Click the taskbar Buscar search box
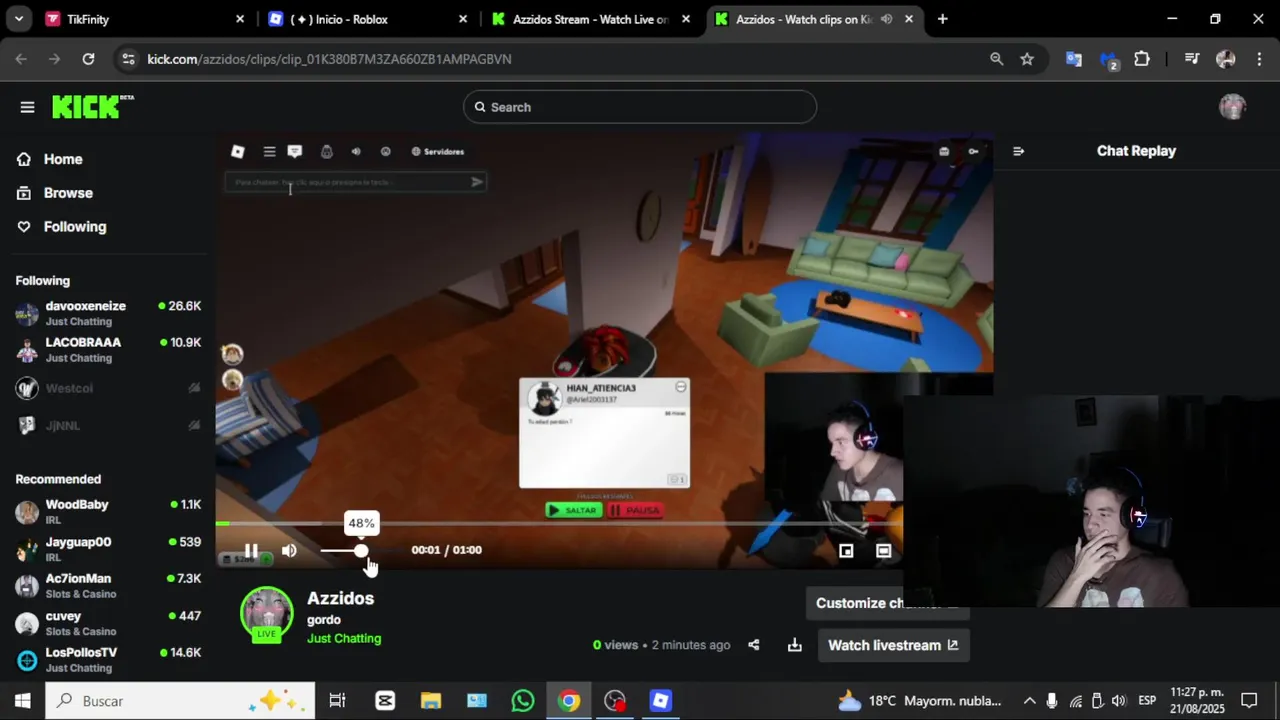Screen dimensions: 1280x720 pos(181,701)
